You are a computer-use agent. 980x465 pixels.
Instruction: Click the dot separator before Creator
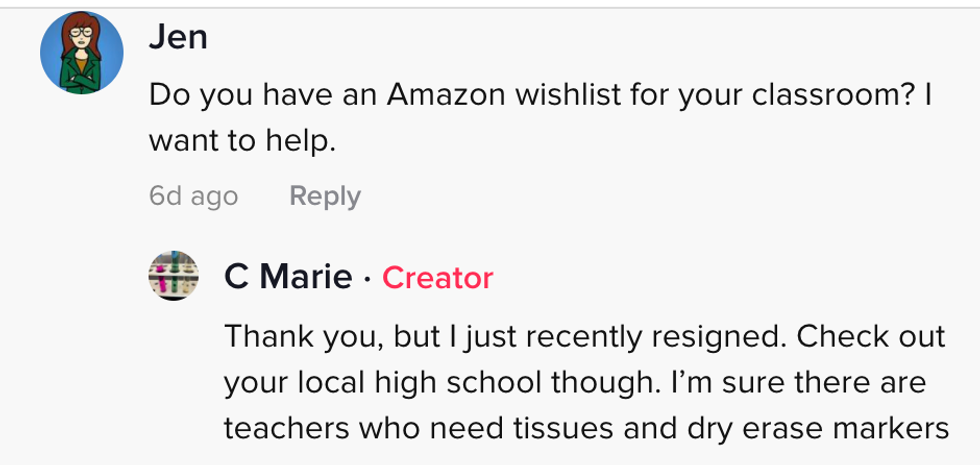tap(367, 278)
